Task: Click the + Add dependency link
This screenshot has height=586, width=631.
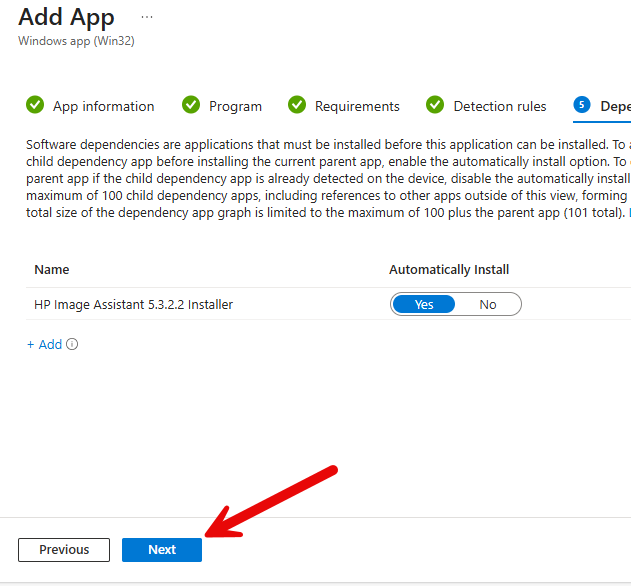Action: 44,345
